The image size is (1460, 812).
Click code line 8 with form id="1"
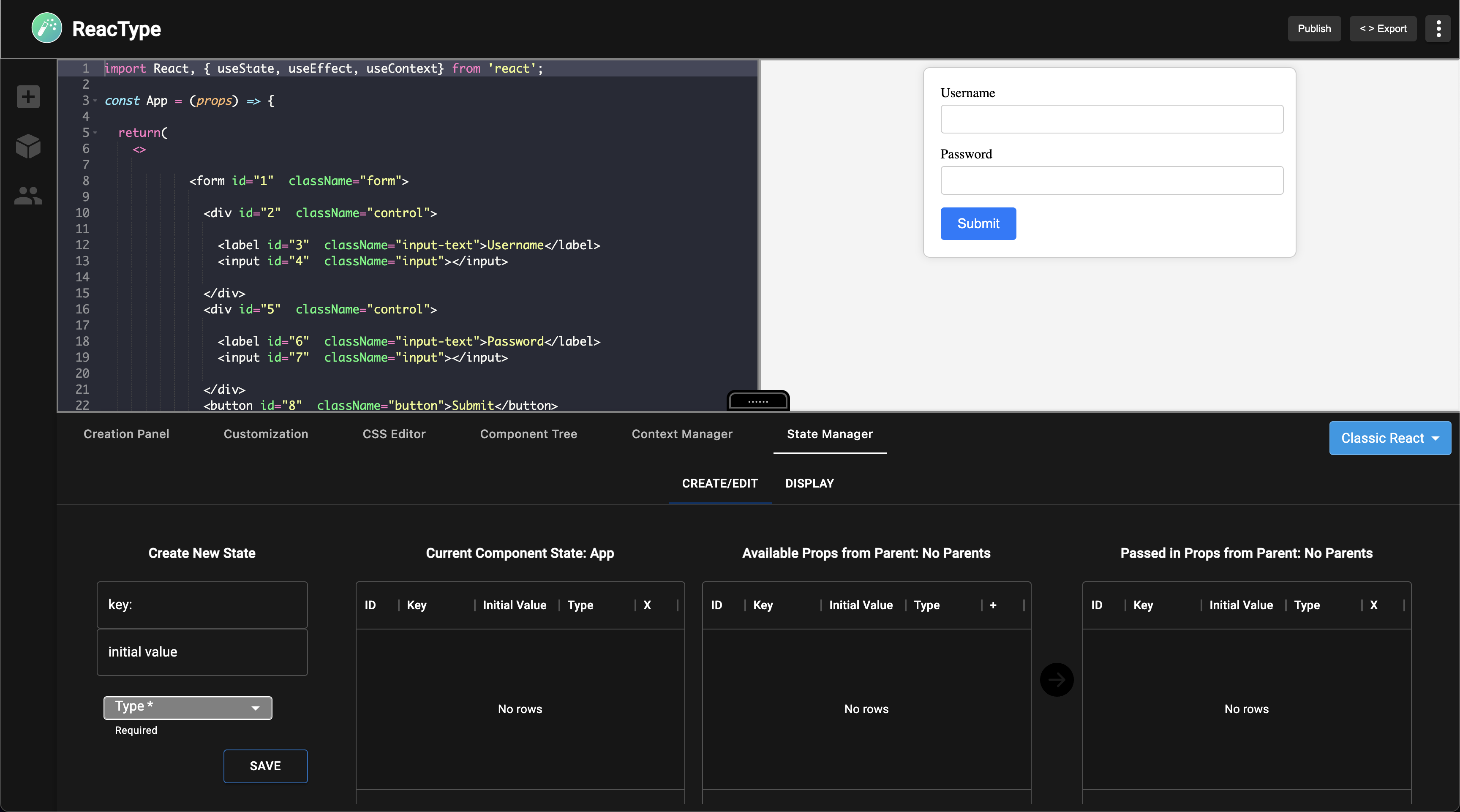pyautogui.click(x=299, y=181)
